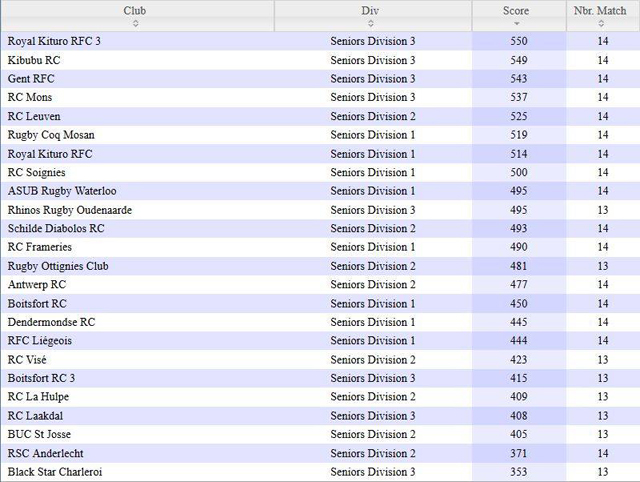Select club name RC Frameries
Viewport: 640px width, 482px height.
click(x=40, y=247)
